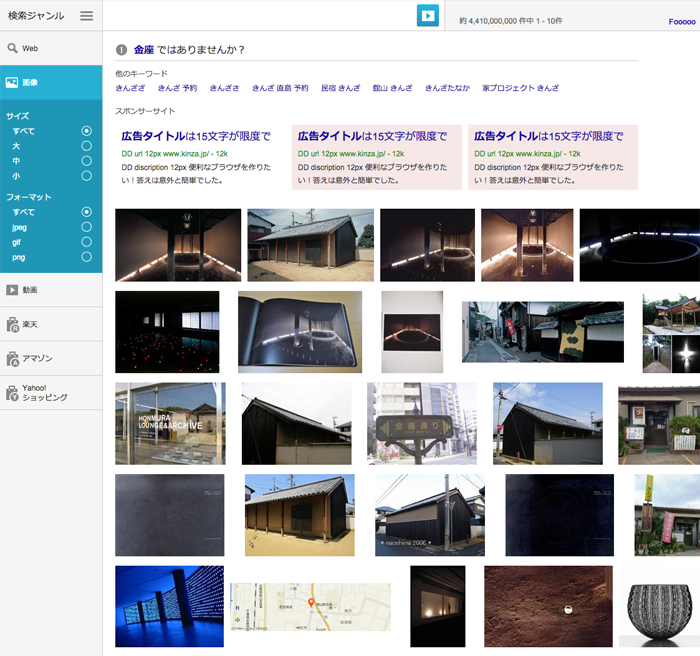Image resolution: width=700 pixels, height=656 pixels.
Task: Select the 中 size radio button
Action: point(86,161)
